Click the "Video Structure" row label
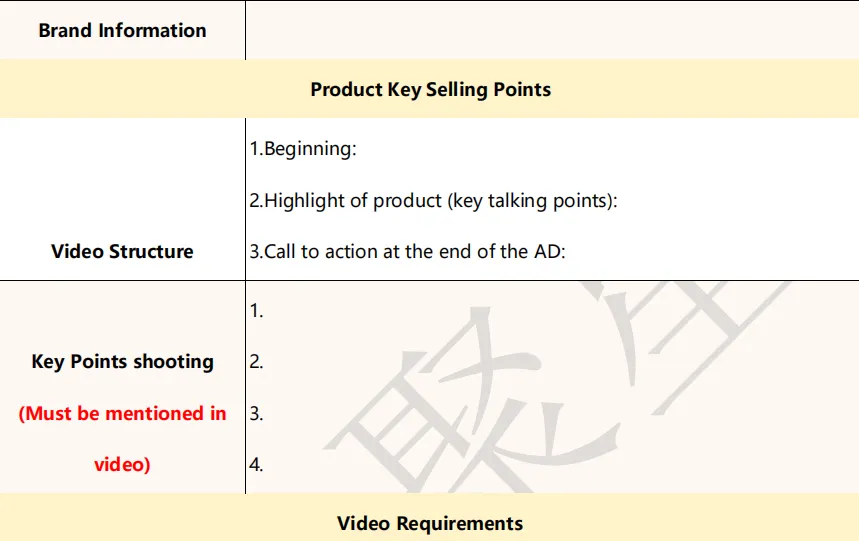This screenshot has width=859, height=541. pyautogui.click(x=122, y=251)
